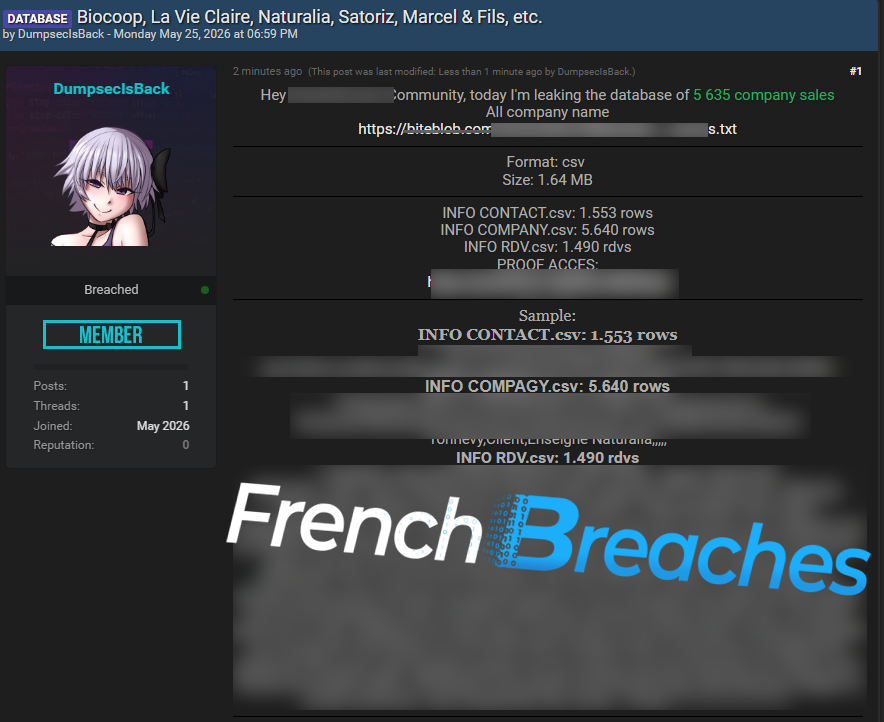This screenshot has width=884, height=722.
Task: Click the Threads count value
Action: point(185,406)
